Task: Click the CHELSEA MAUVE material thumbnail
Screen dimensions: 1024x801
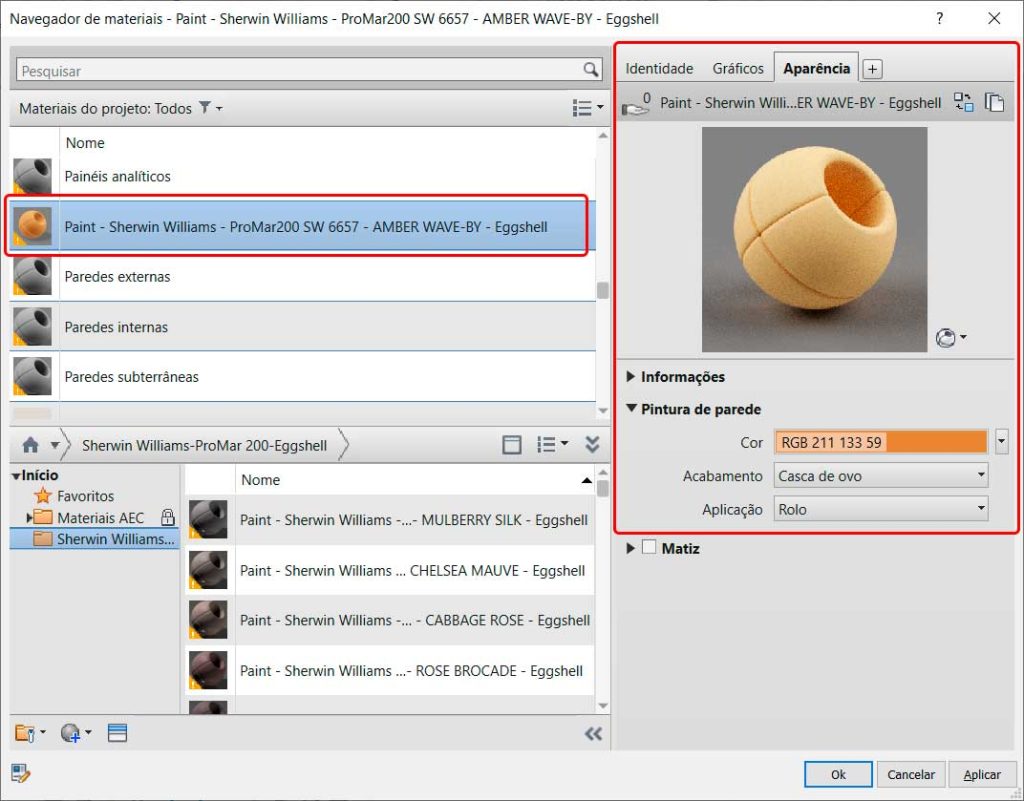Action: tap(208, 570)
